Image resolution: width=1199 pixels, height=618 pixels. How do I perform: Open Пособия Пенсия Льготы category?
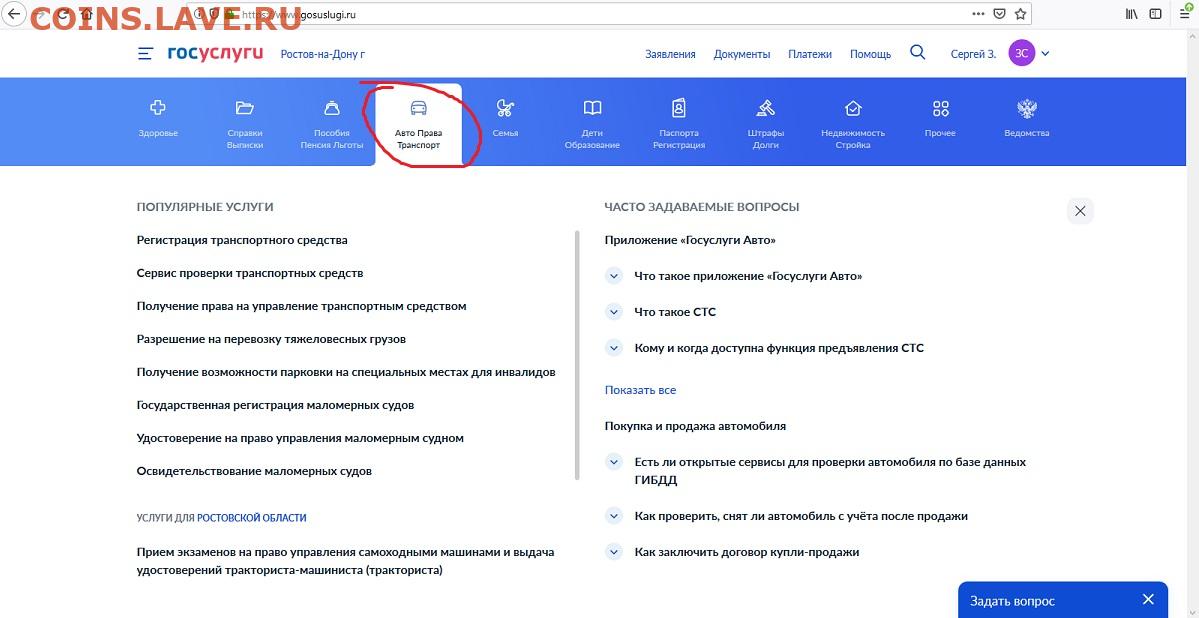tap(332, 125)
